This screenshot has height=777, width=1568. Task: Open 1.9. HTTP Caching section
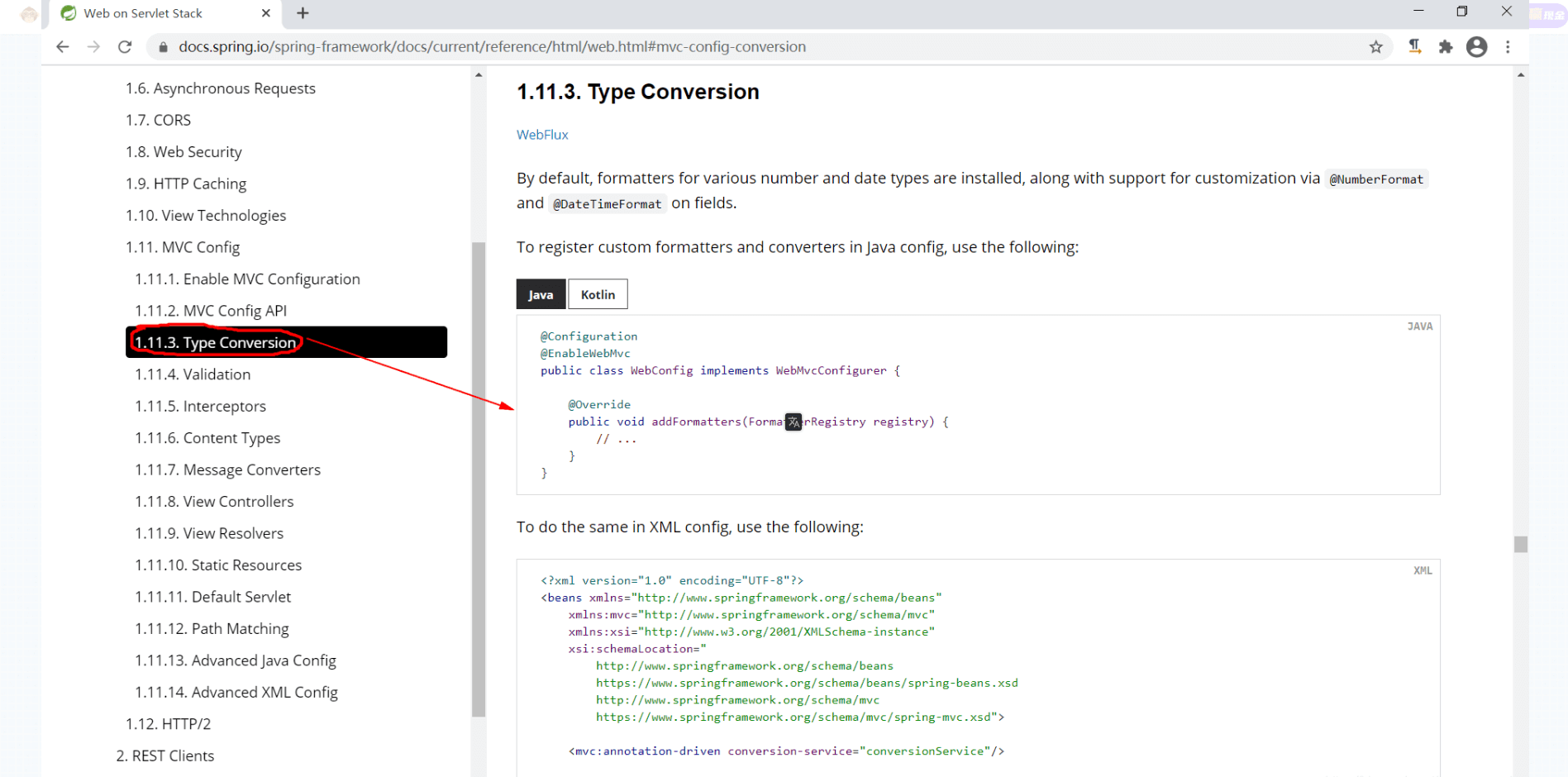tap(186, 184)
